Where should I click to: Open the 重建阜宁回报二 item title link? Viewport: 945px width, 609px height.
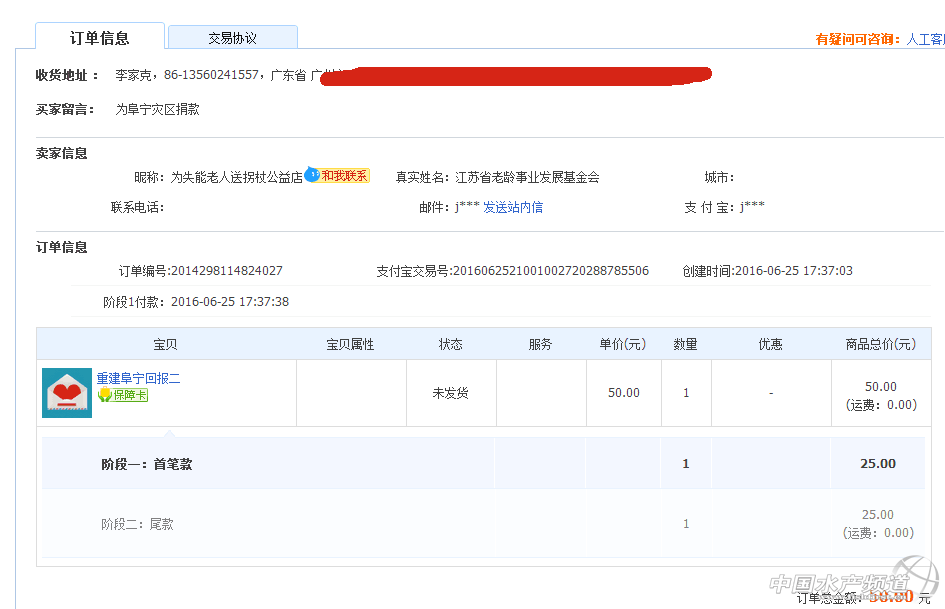coord(138,378)
